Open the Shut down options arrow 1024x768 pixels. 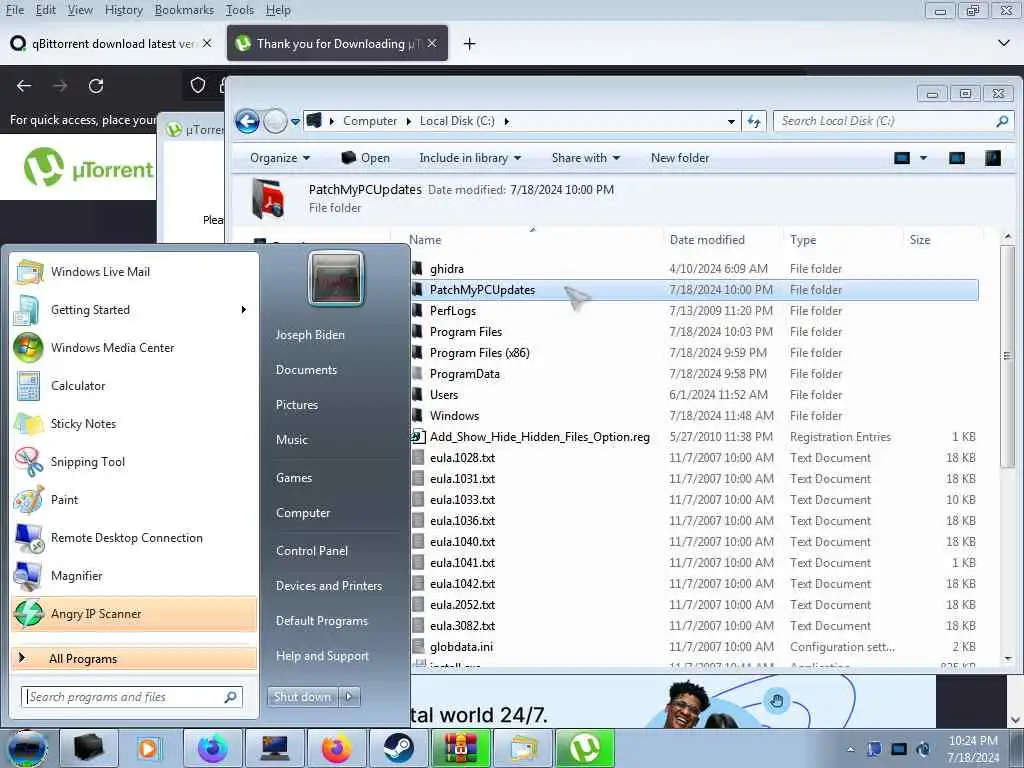349,696
